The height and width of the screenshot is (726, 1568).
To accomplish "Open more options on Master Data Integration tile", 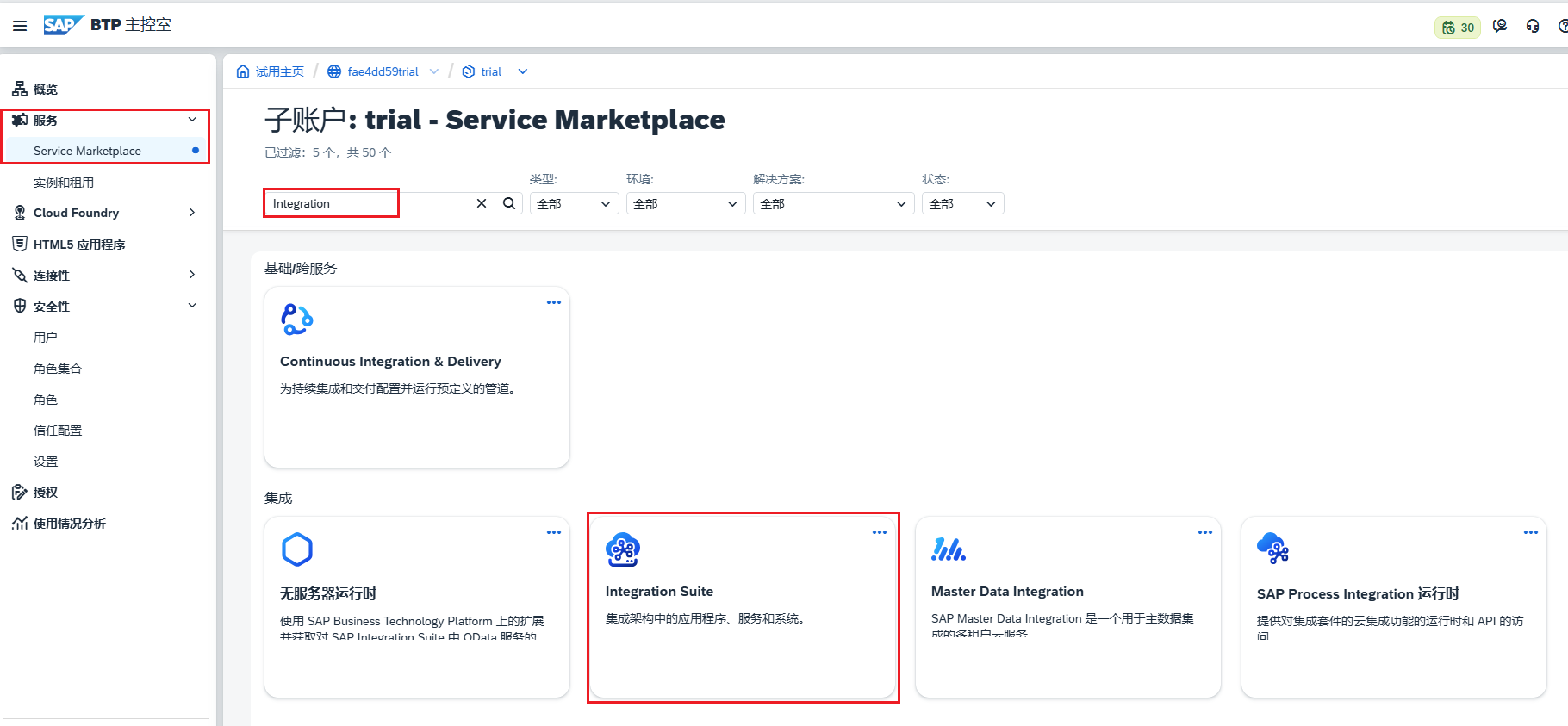I will coord(1204,532).
